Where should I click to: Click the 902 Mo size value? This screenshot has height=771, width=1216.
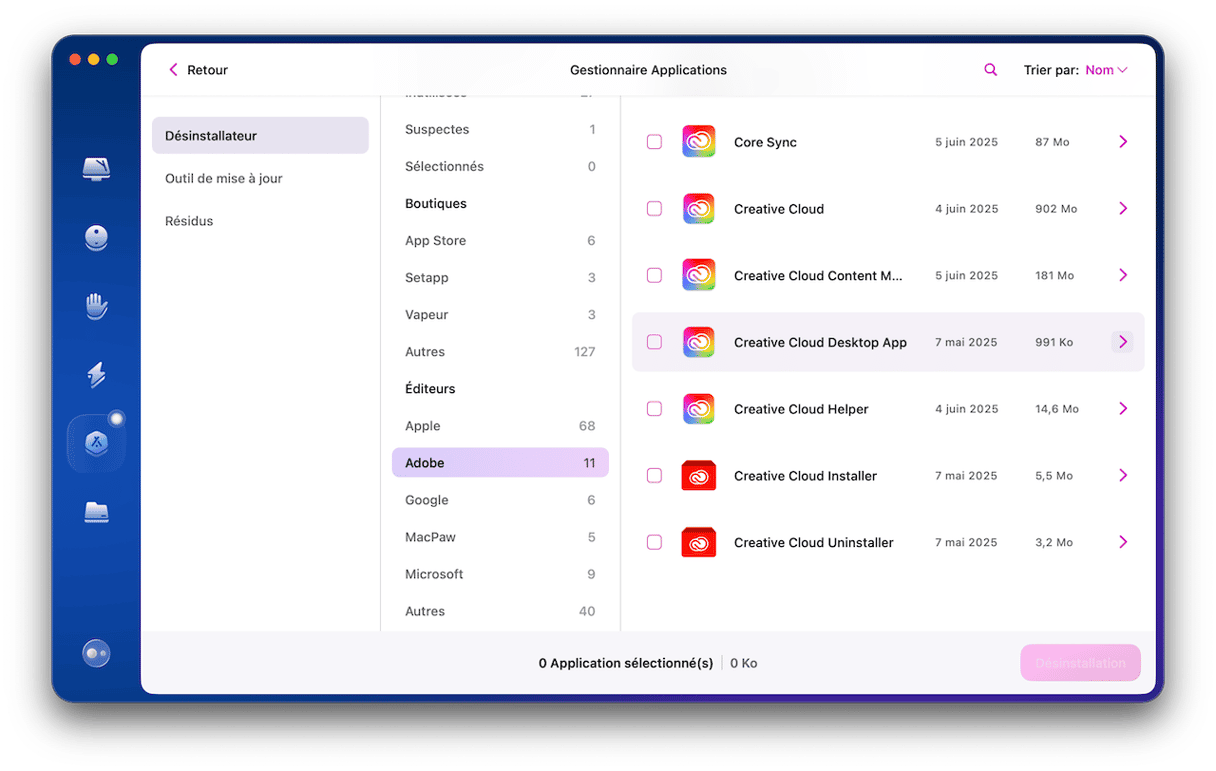pyautogui.click(x=1056, y=209)
